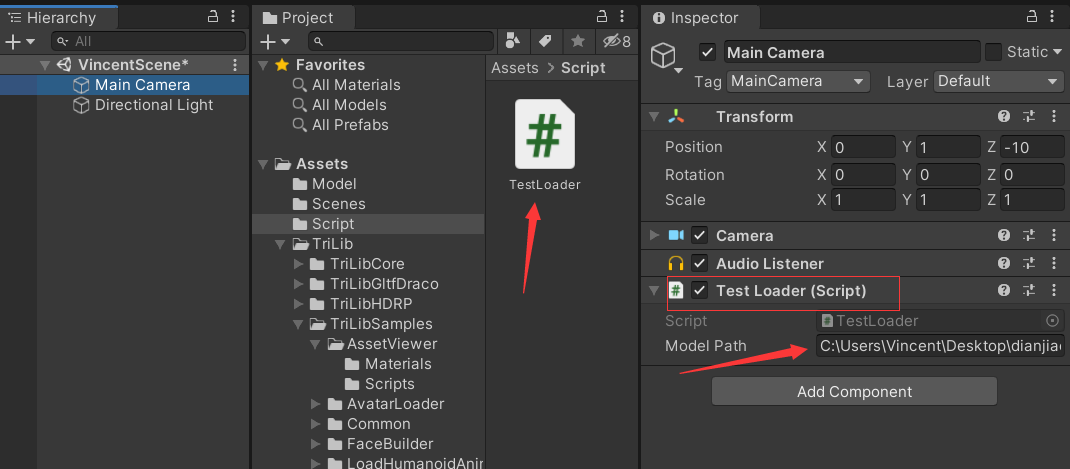Click the Model Path input field
This screenshot has width=1070, height=469.
tap(940, 346)
